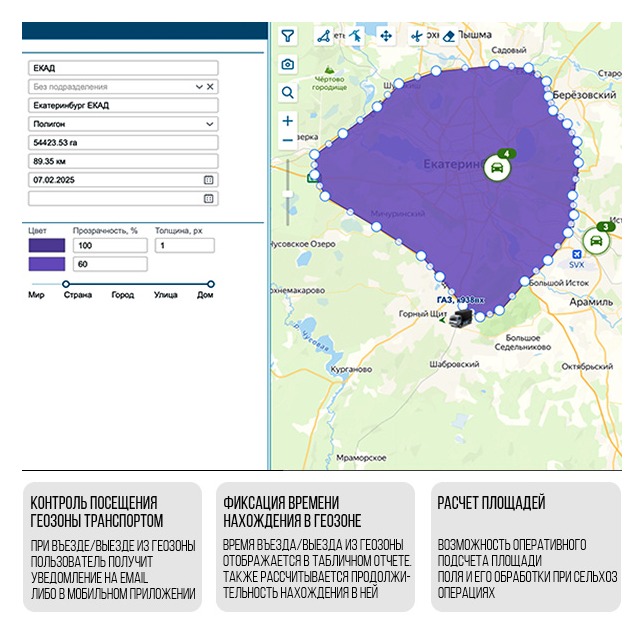The width and height of the screenshot is (644, 644).
Task: Clear the 'Без подразделения' selection with X
Action: tap(210, 87)
